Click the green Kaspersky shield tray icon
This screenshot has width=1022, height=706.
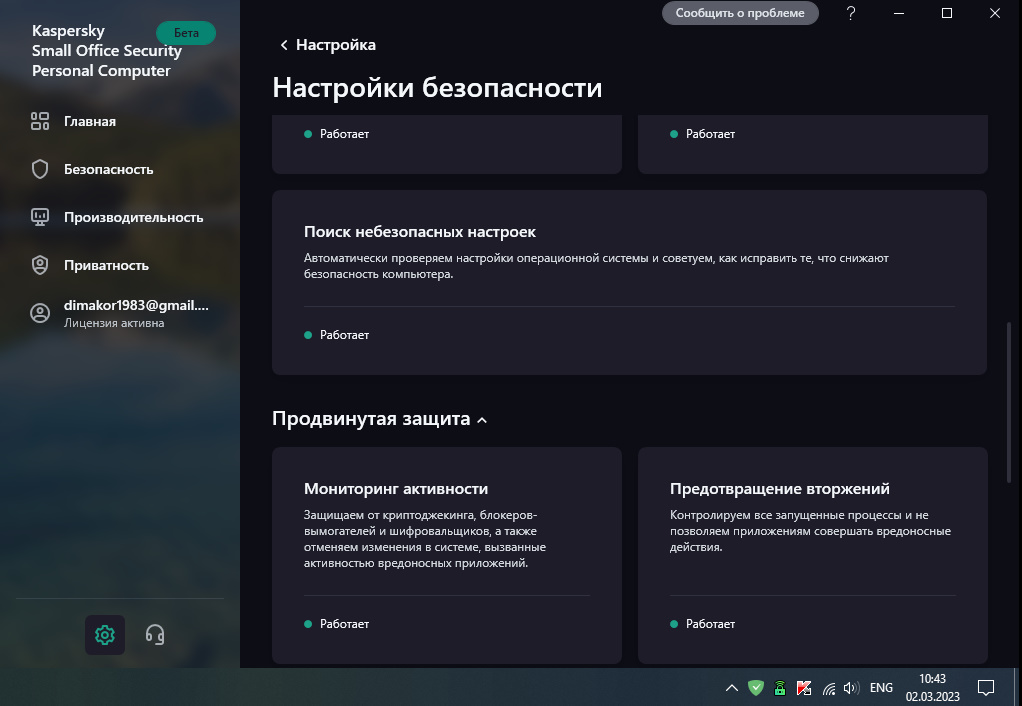755,688
